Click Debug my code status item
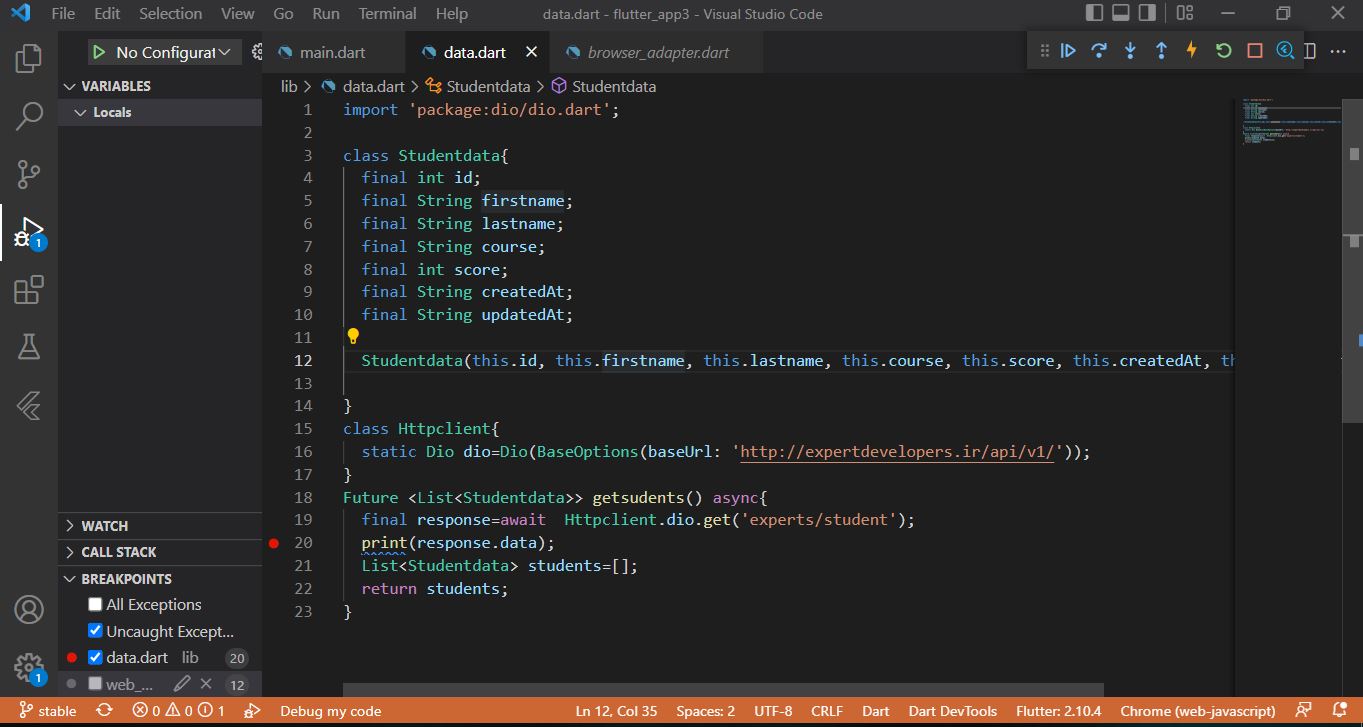The height and width of the screenshot is (727, 1363). tap(330, 711)
